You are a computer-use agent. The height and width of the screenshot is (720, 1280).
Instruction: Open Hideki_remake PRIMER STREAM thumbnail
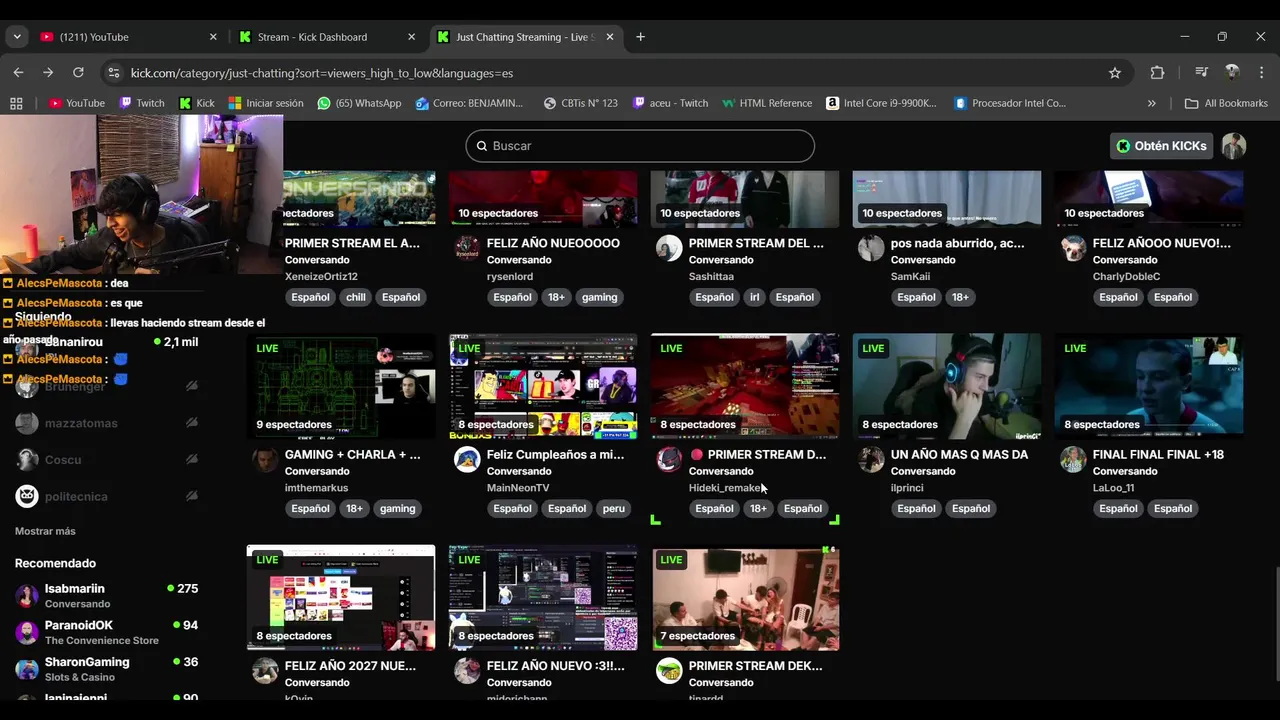(x=745, y=386)
